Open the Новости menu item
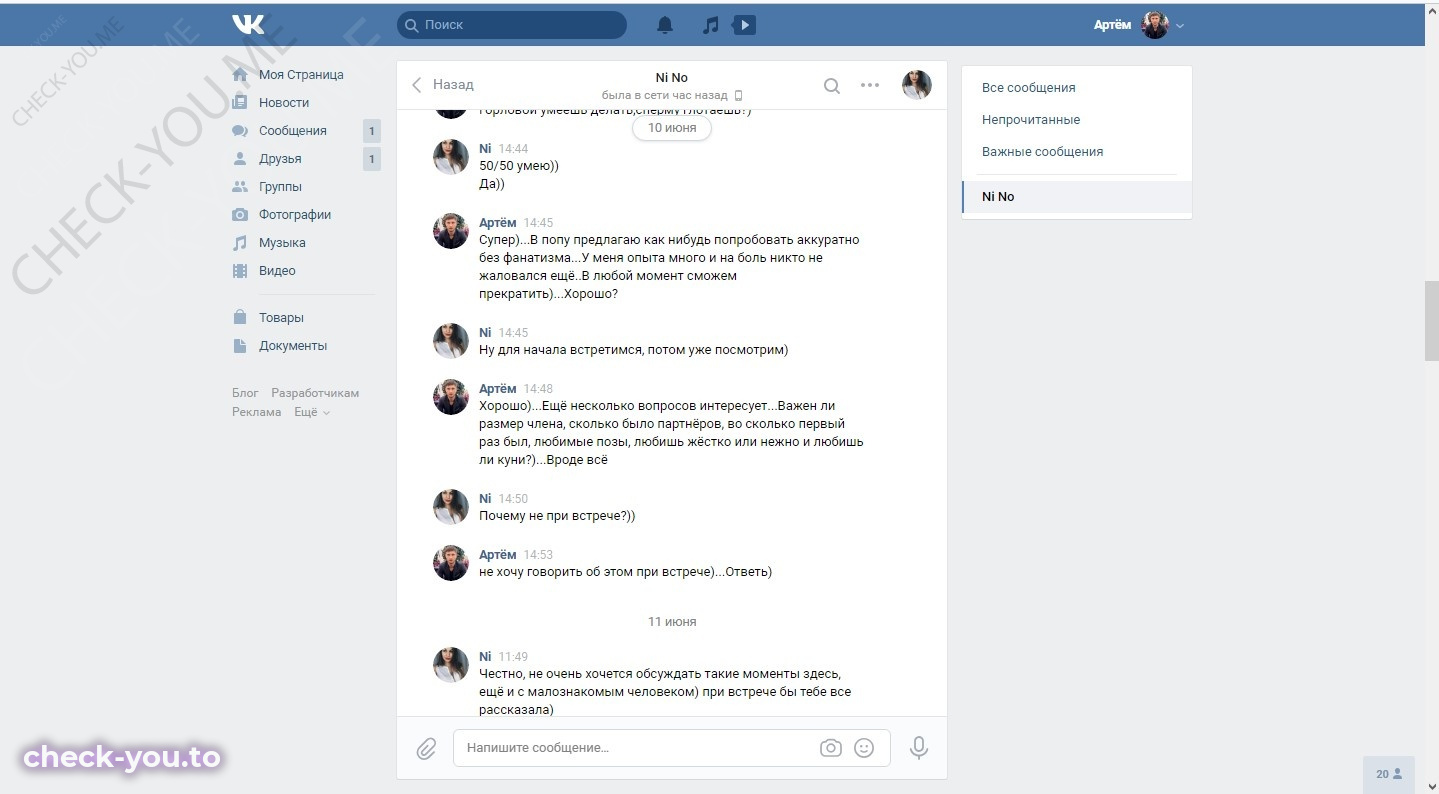Image resolution: width=1439 pixels, height=794 pixels. tap(284, 103)
